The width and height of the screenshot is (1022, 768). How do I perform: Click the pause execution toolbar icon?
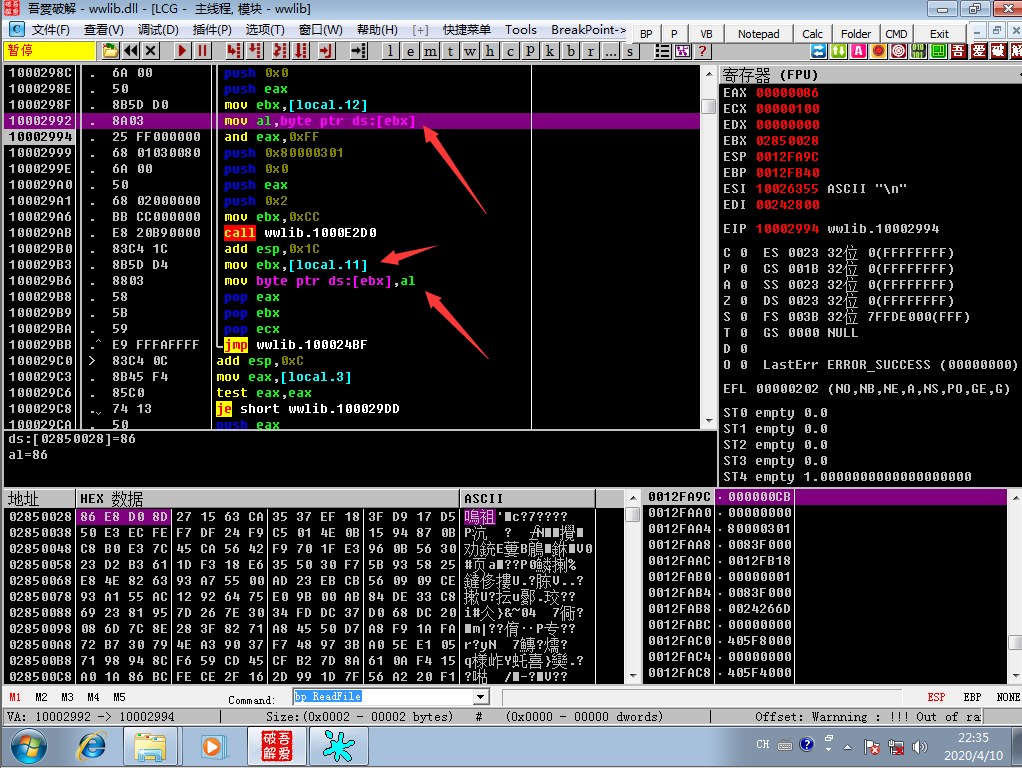point(202,51)
